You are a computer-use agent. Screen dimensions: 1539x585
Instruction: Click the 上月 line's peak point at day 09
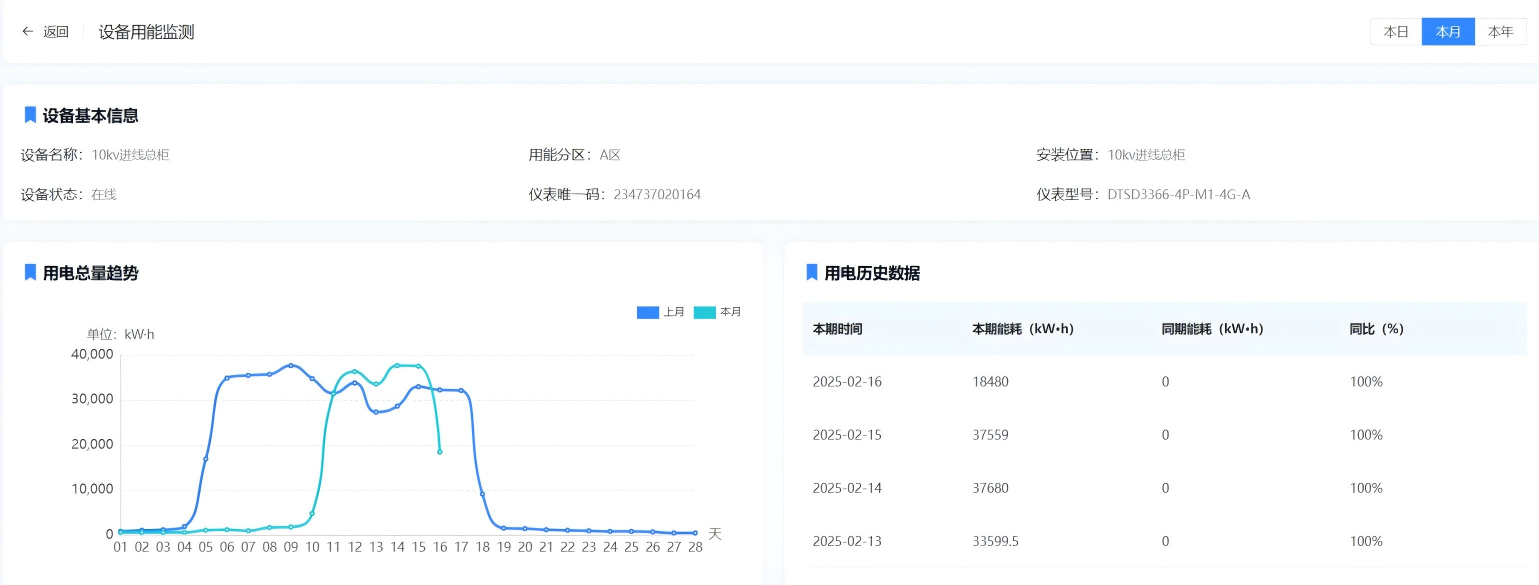[291, 365]
